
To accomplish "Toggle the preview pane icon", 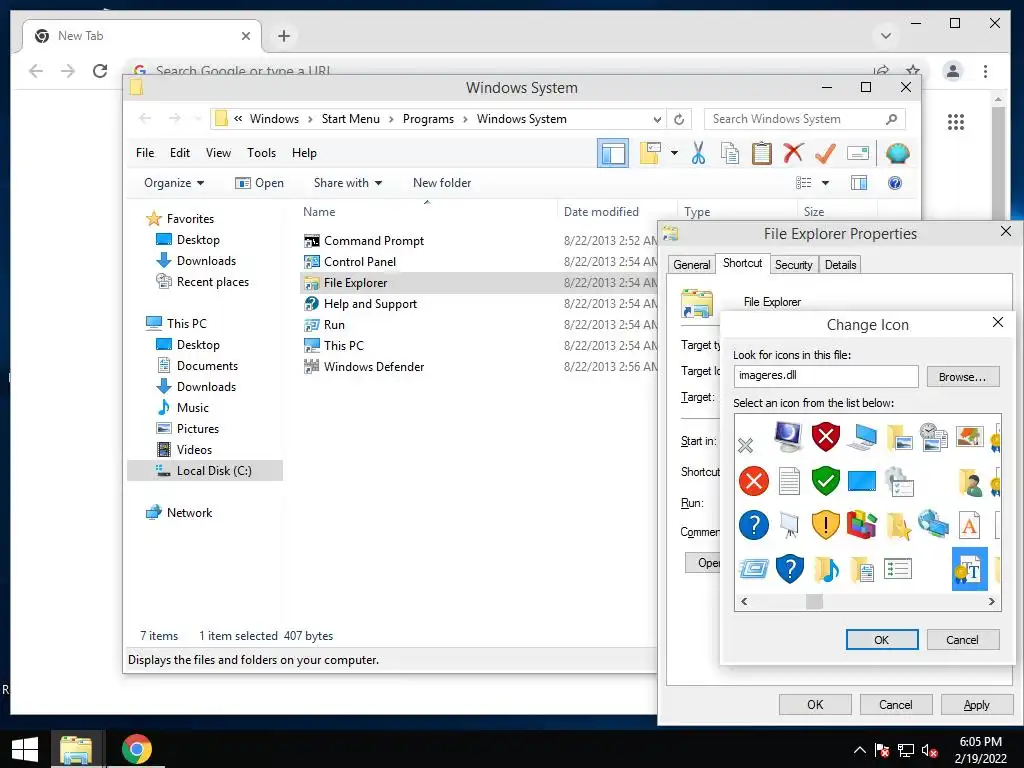I will point(859,183).
